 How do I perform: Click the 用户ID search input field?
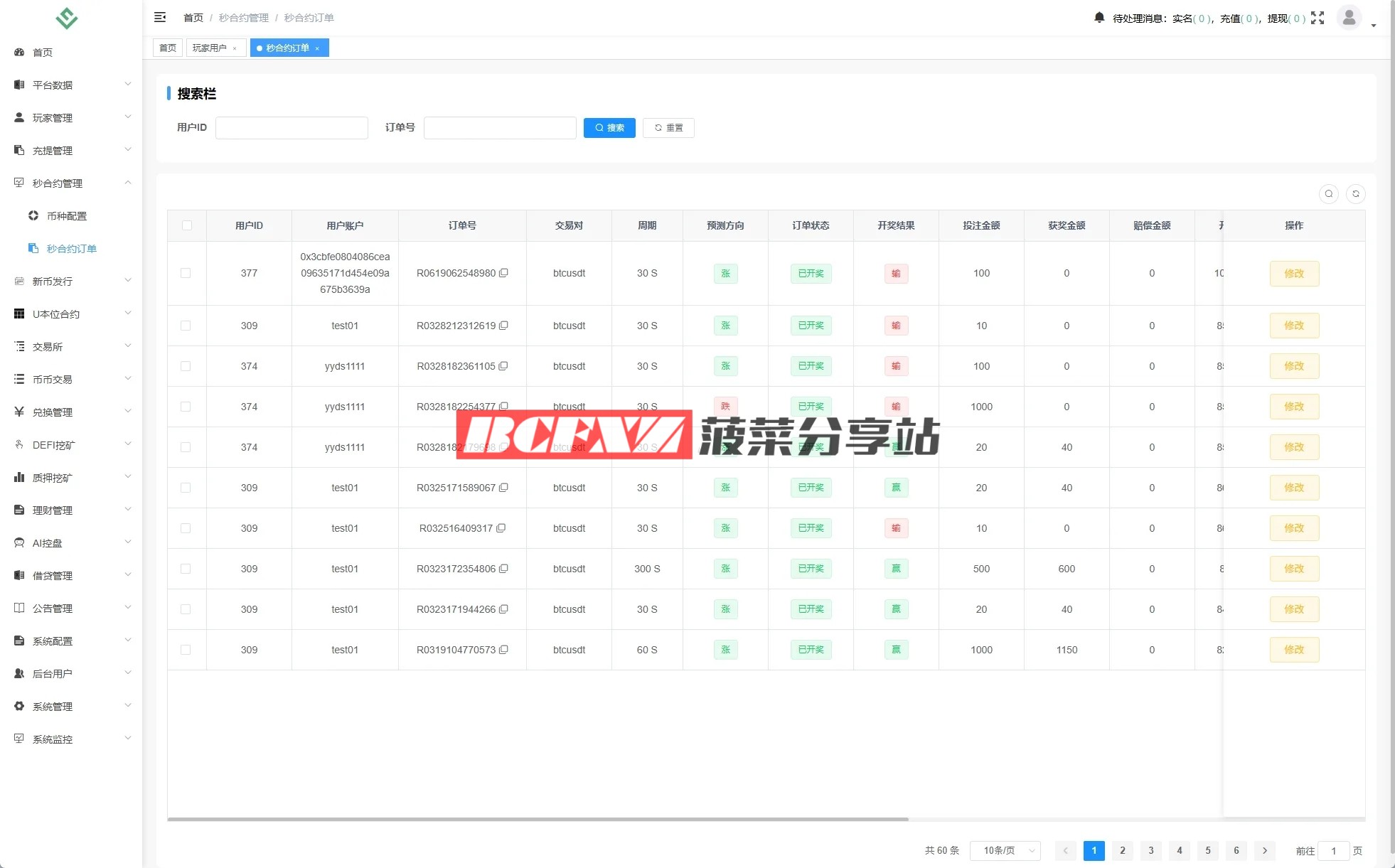point(292,128)
